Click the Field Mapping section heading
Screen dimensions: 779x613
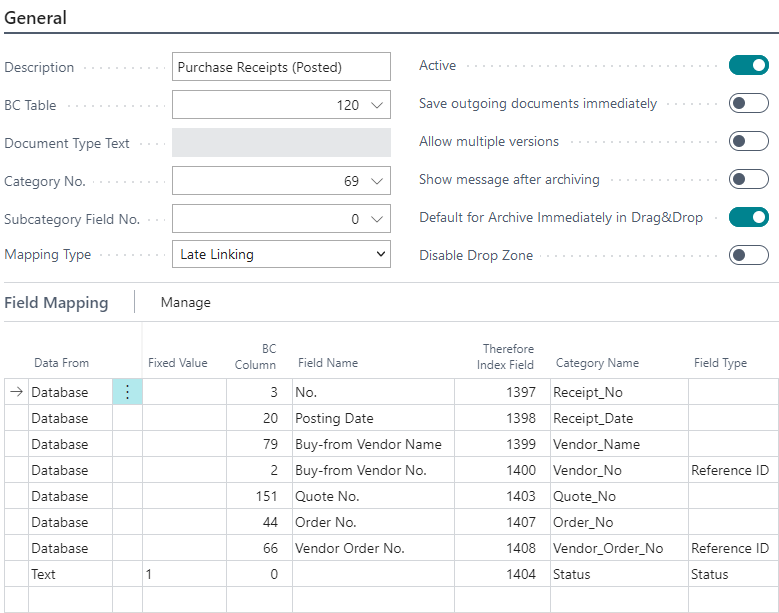tap(56, 302)
